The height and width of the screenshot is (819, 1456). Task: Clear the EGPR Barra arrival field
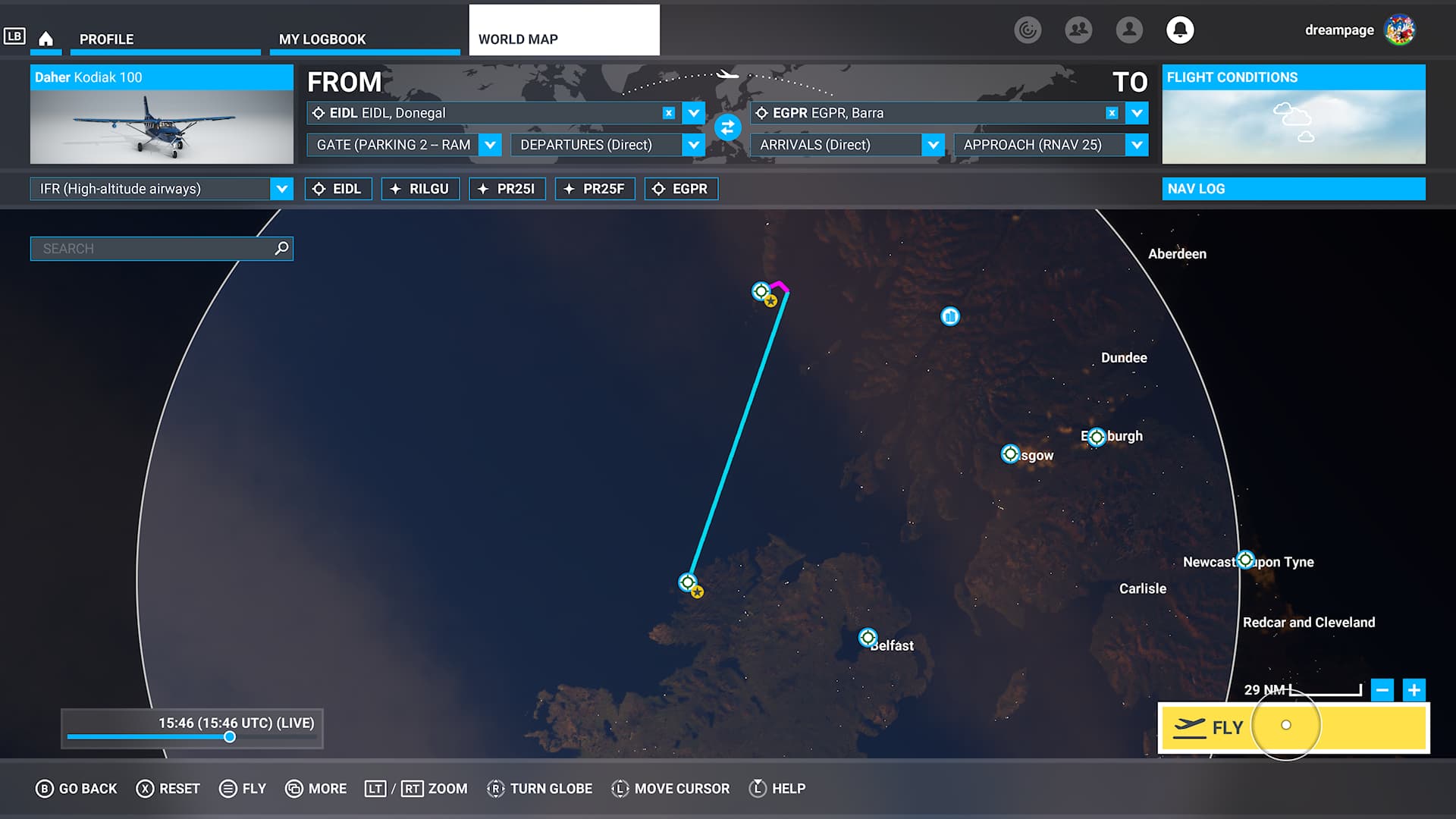[x=1111, y=113]
